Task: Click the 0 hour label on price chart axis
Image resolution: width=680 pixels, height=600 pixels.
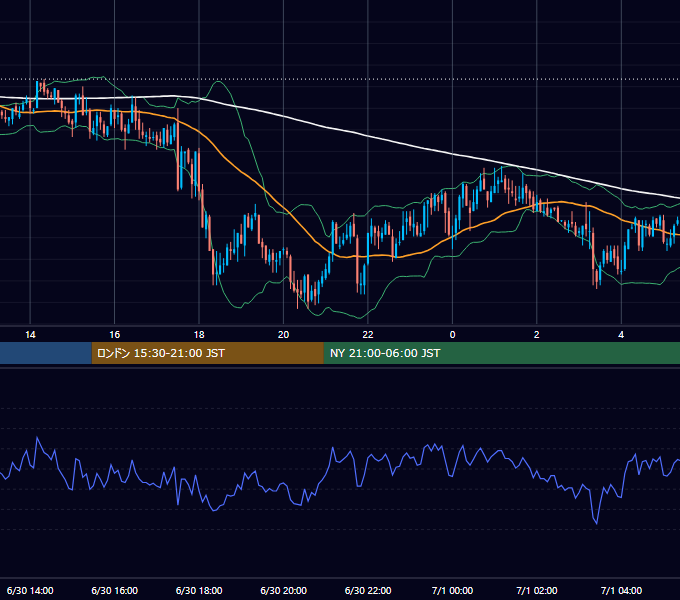Action: (x=452, y=335)
